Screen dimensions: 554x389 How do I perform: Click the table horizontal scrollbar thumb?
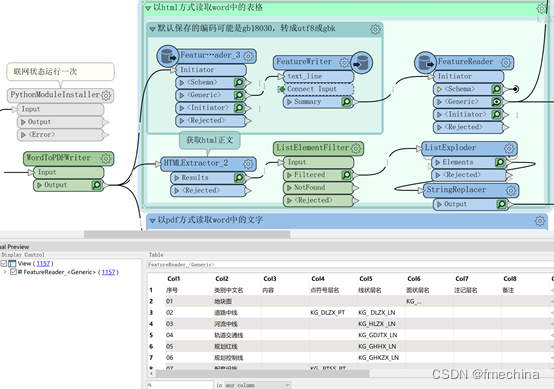[262, 373]
